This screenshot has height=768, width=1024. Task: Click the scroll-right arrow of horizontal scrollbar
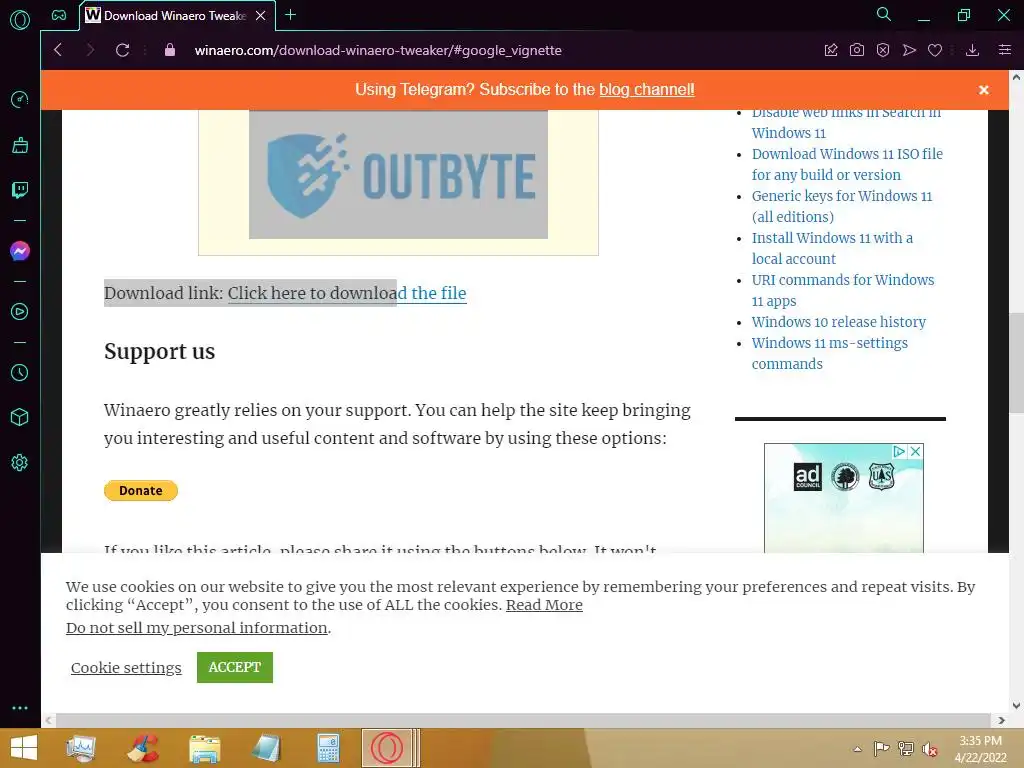(x=1001, y=720)
